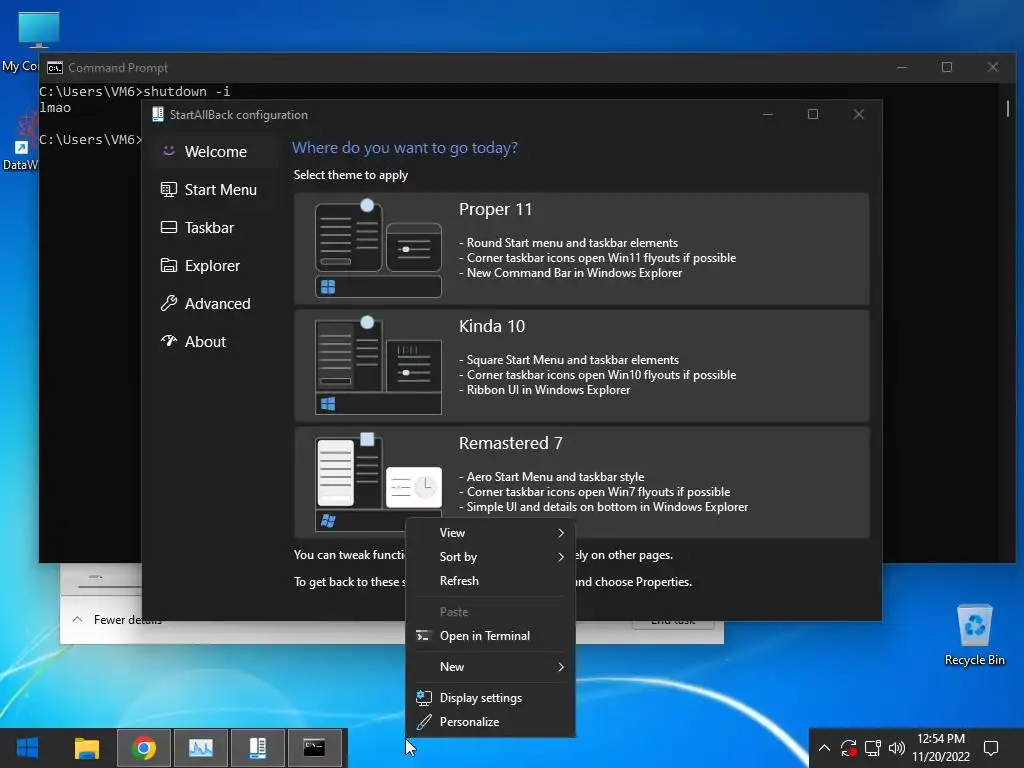Select Open in Terminal menu entry
Screen dimensions: 1024x768
click(x=490, y=636)
